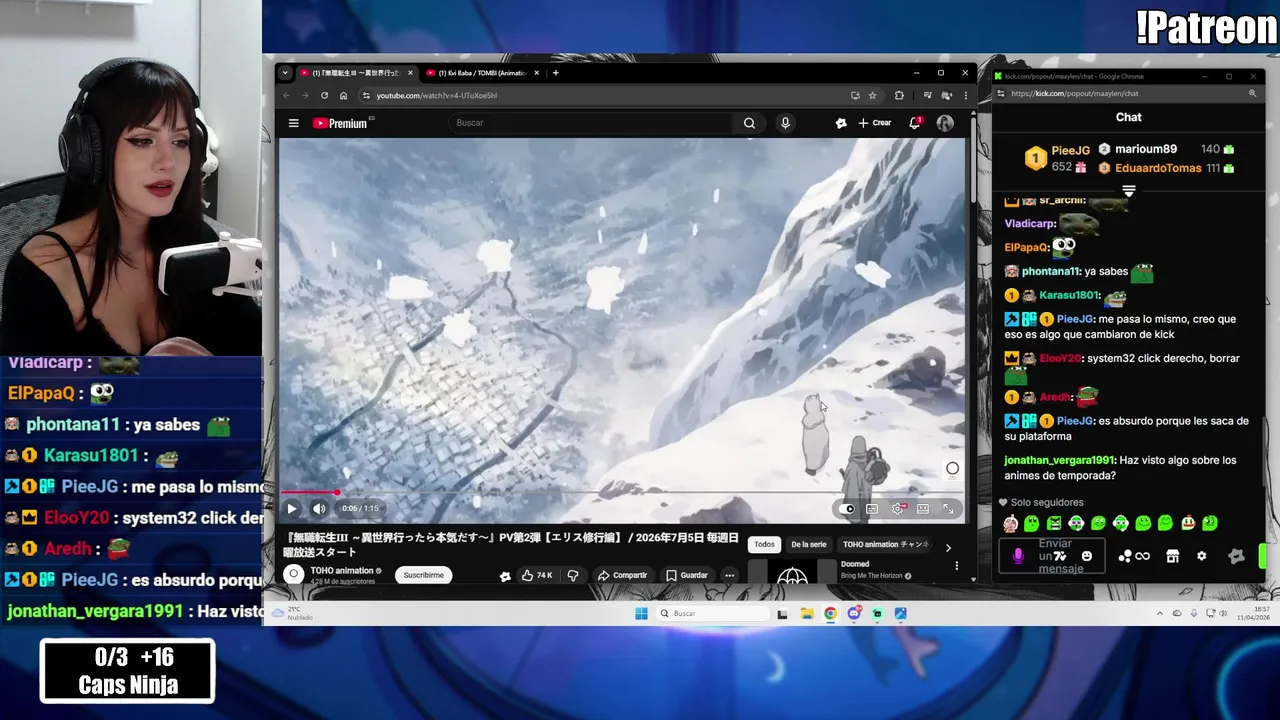Select the De la serie filter chip
1280x720 pixels.
pyautogui.click(x=809, y=545)
